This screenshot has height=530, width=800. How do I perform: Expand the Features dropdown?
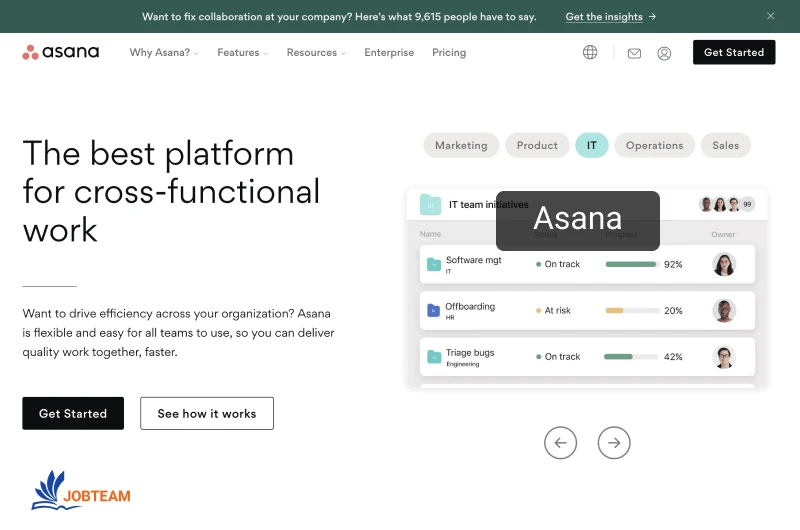(243, 53)
